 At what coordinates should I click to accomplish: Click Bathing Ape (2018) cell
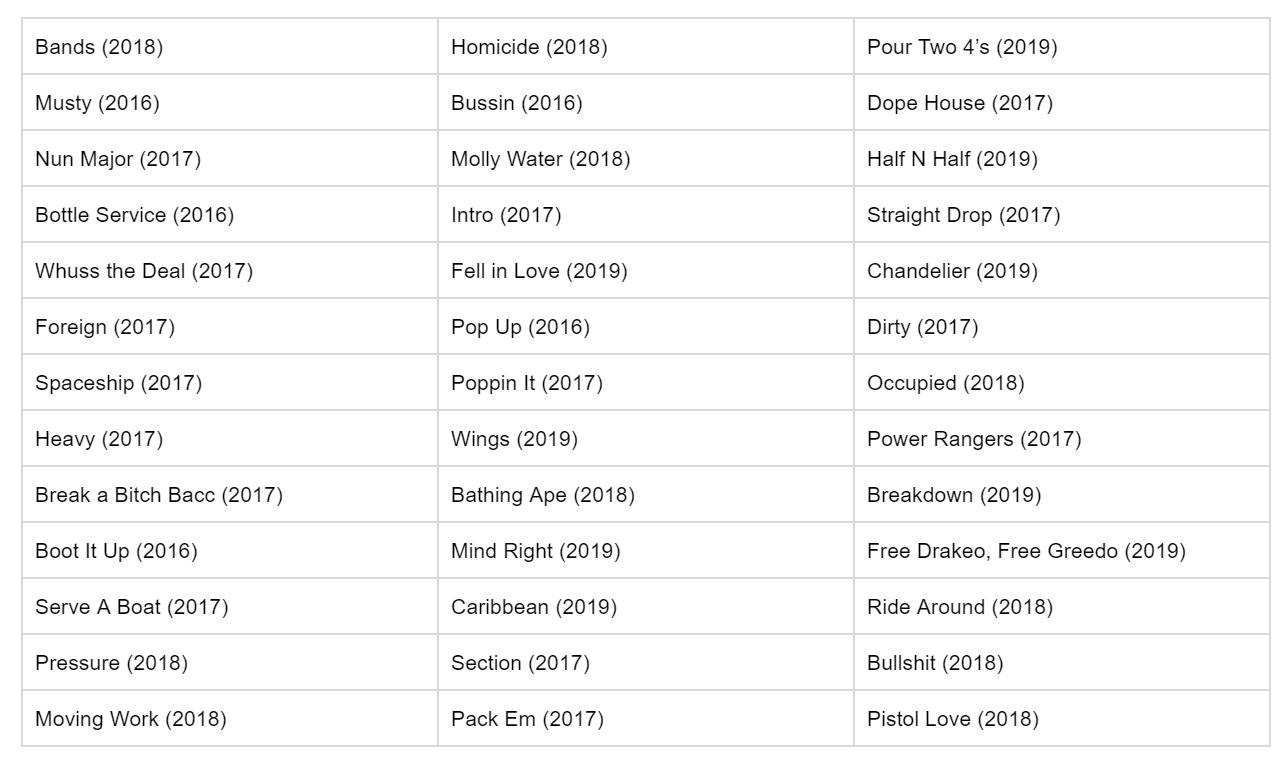646,494
